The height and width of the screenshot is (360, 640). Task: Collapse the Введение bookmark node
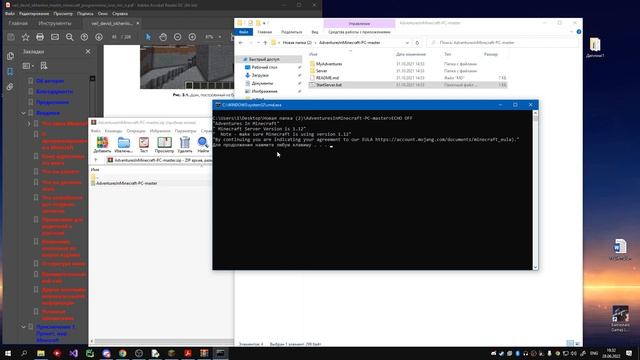(23, 113)
